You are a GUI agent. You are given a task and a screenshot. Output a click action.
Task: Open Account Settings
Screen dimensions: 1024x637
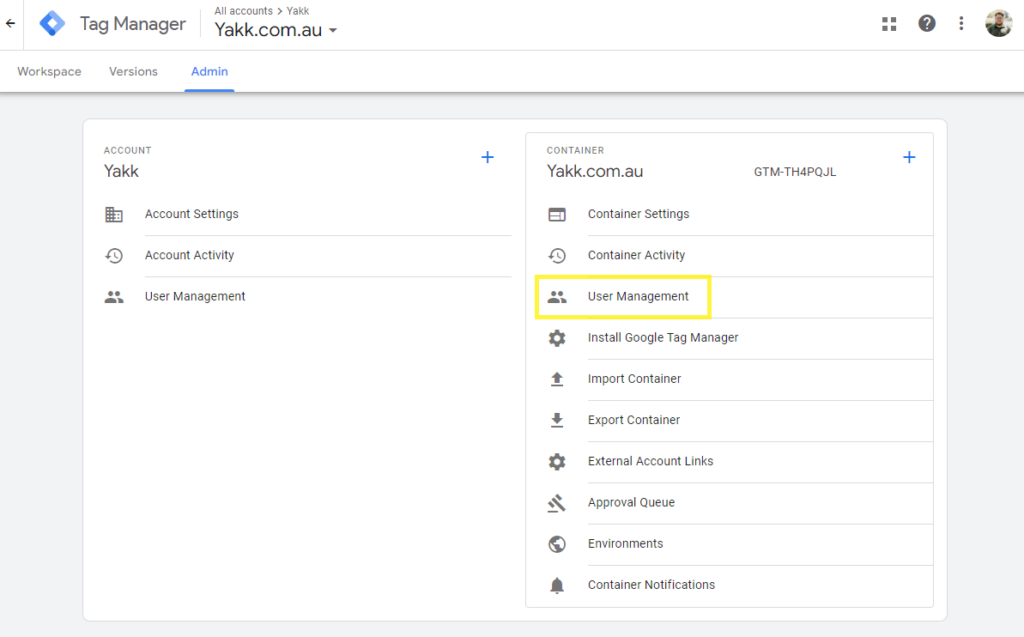(191, 214)
